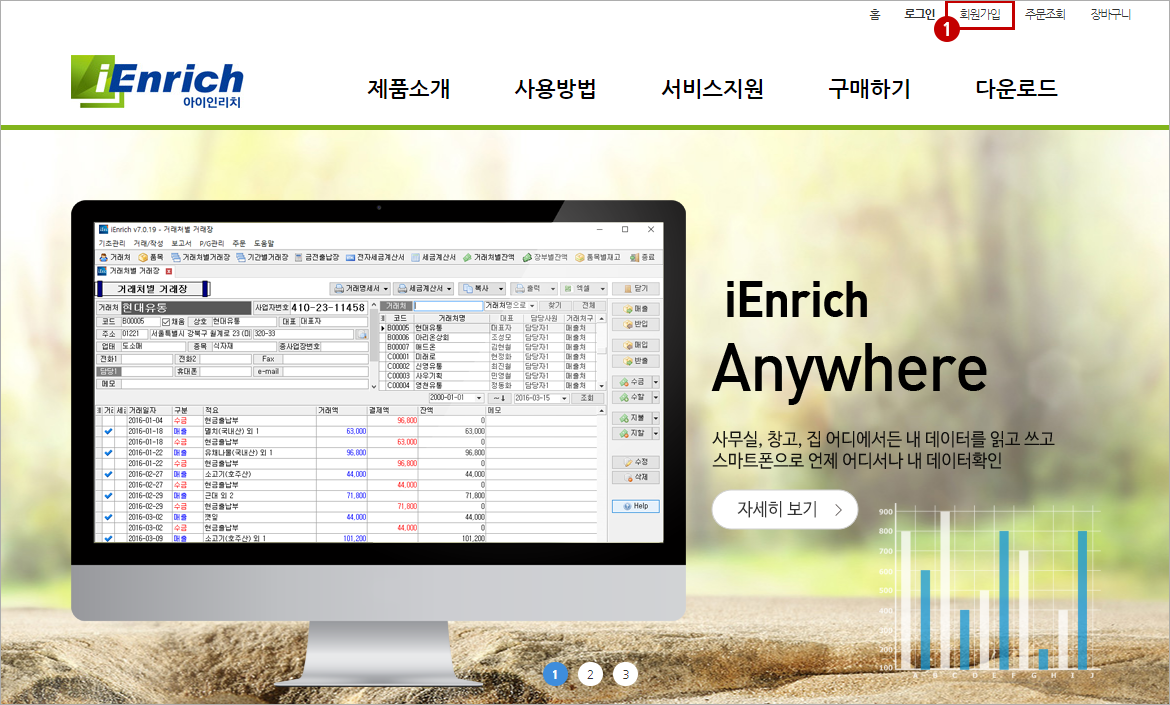Open 거래처 icon in app toolbar
The image size is (1170, 705).
[x=115, y=257]
